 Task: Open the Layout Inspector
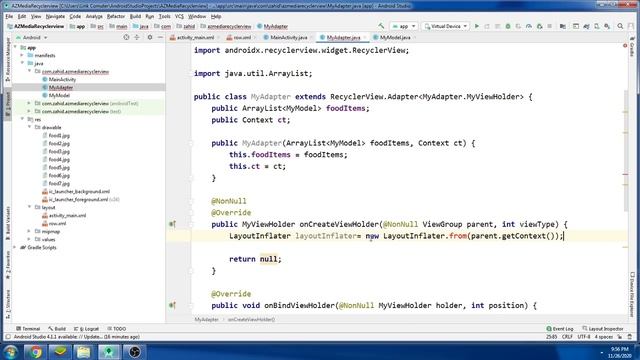tap(603, 329)
